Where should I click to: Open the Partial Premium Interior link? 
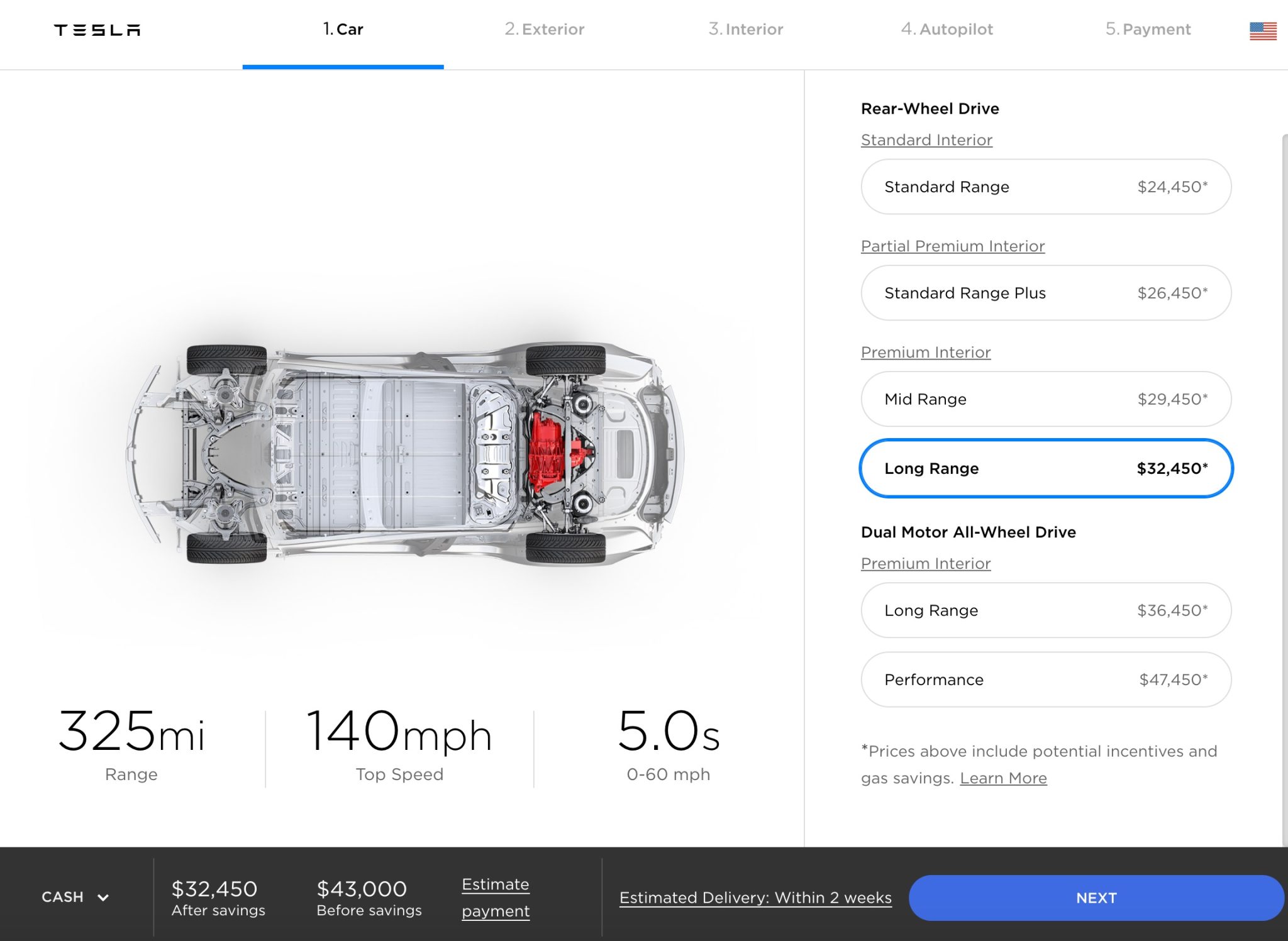953,246
